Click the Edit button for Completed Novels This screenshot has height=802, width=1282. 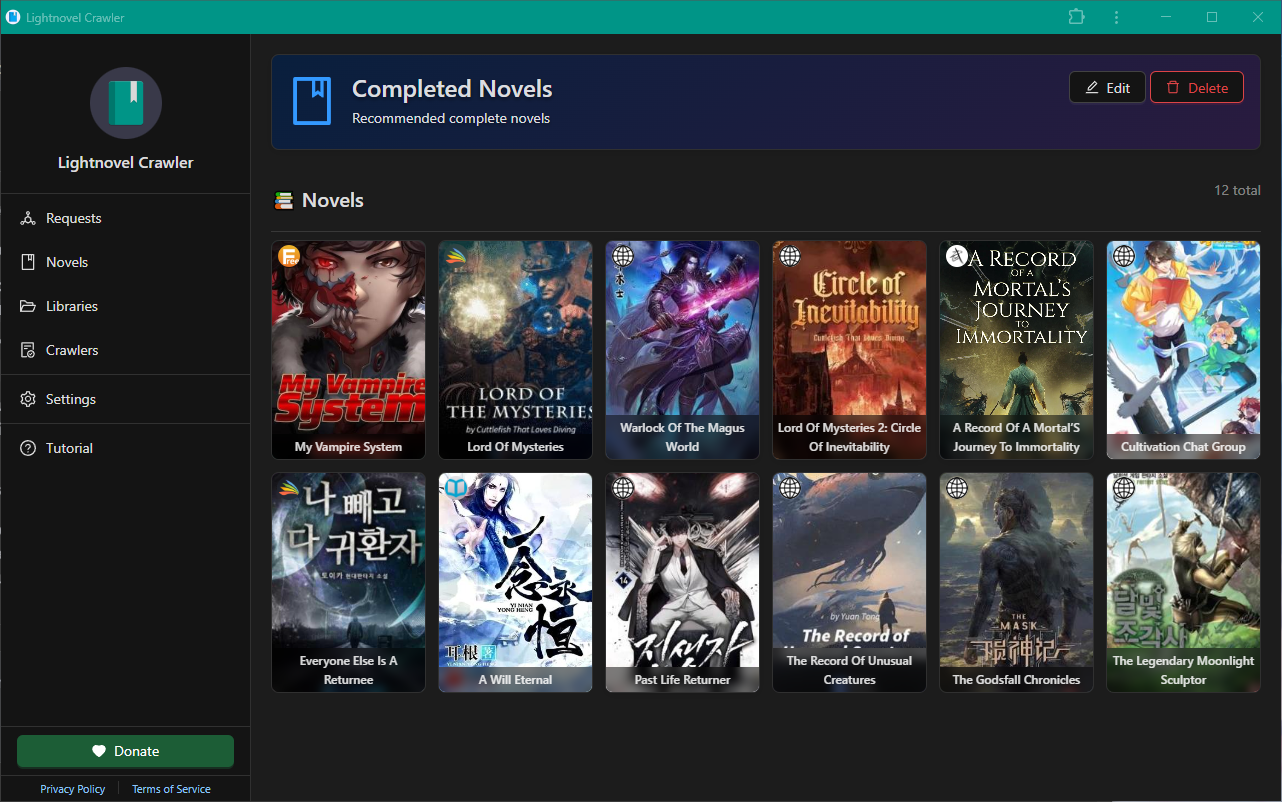click(x=1107, y=88)
